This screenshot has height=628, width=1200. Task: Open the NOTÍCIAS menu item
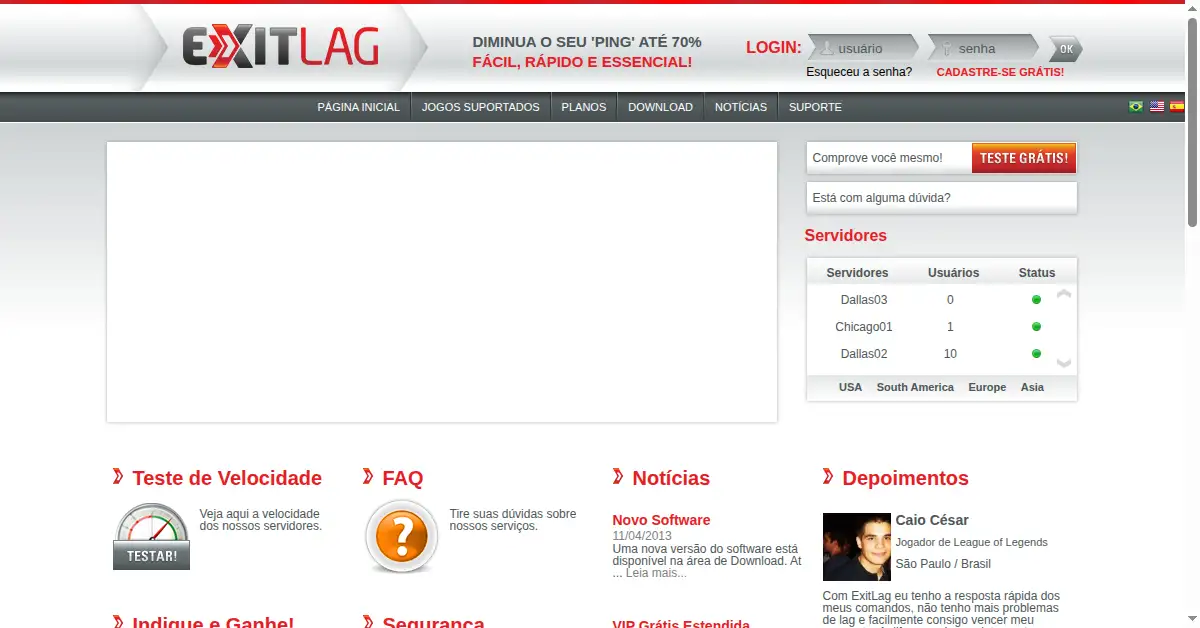pyautogui.click(x=741, y=107)
